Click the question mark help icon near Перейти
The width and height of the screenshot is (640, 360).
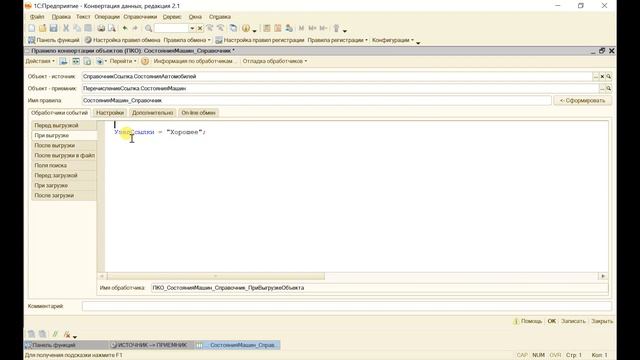pos(145,61)
